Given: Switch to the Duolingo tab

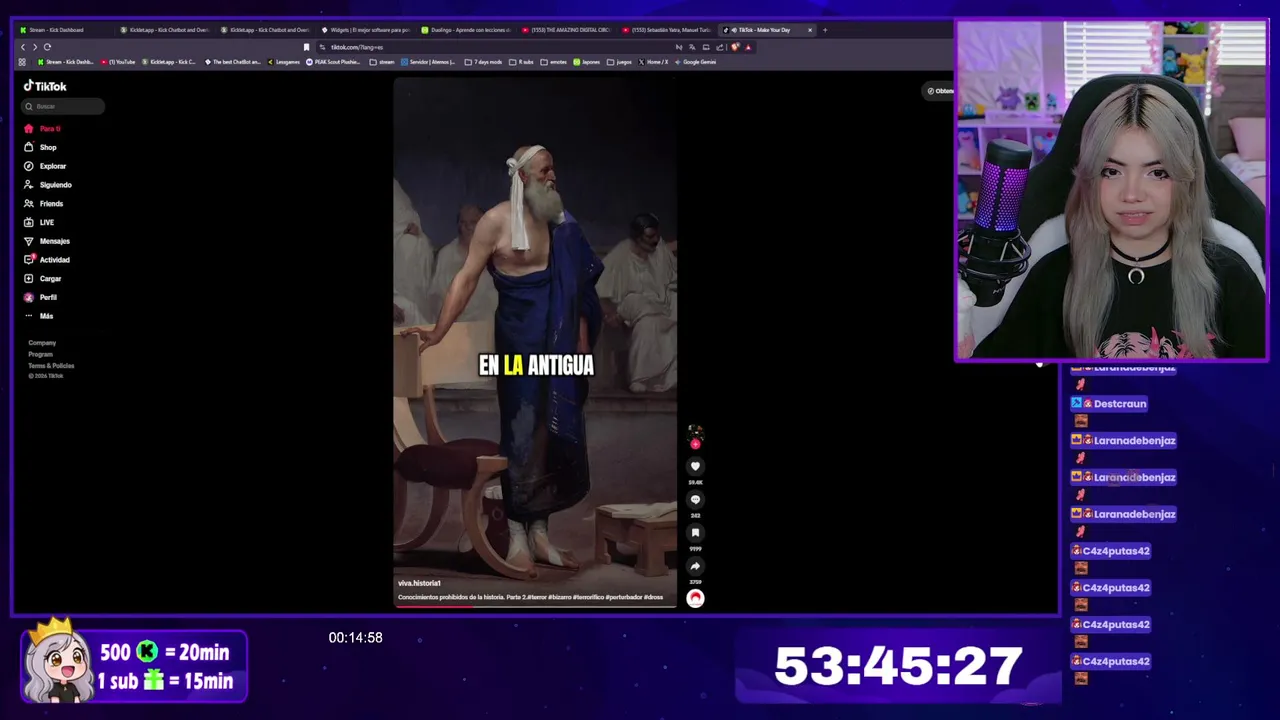Looking at the screenshot, I should (465, 30).
